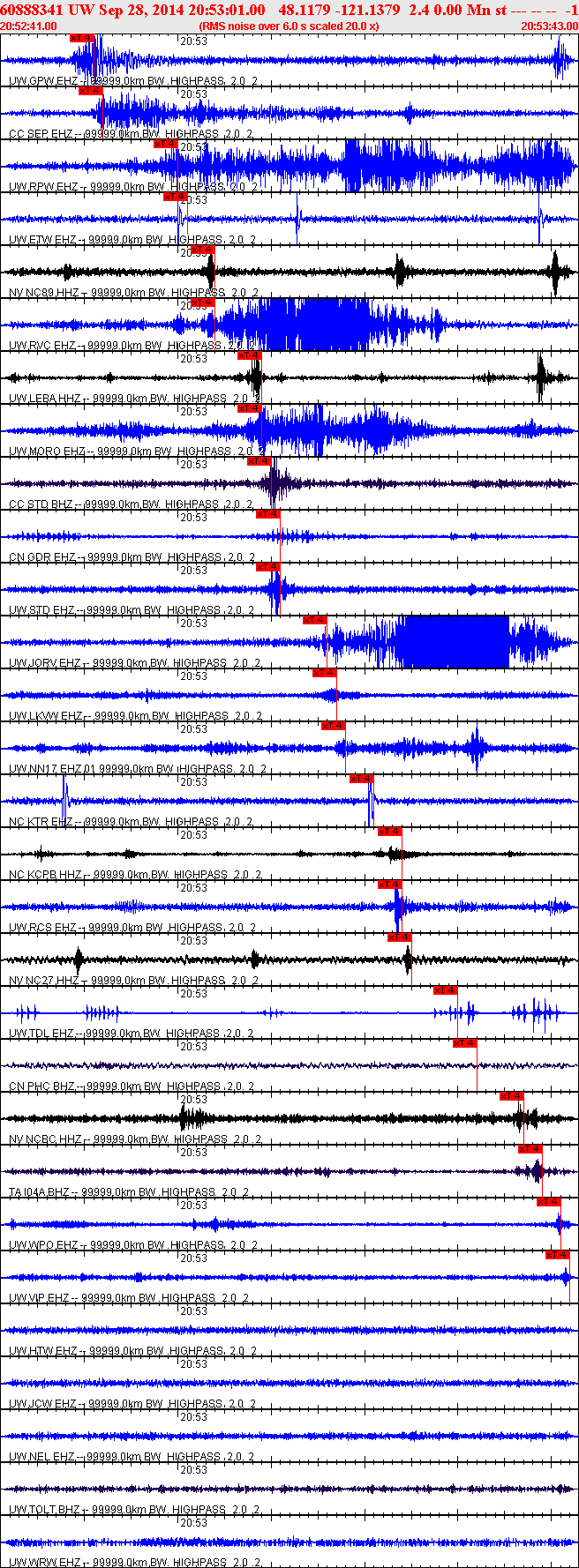Select the red pick marker on NCBC trace
The height and width of the screenshot is (1568, 579).
(x=511, y=1096)
